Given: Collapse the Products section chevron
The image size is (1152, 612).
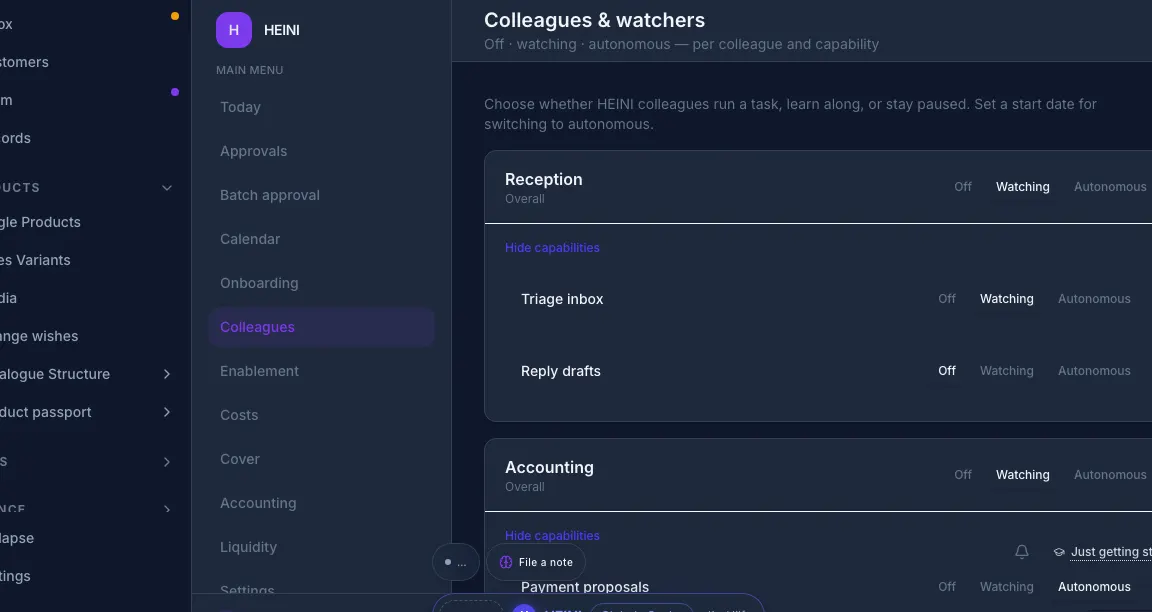Looking at the screenshot, I should click(x=167, y=187).
